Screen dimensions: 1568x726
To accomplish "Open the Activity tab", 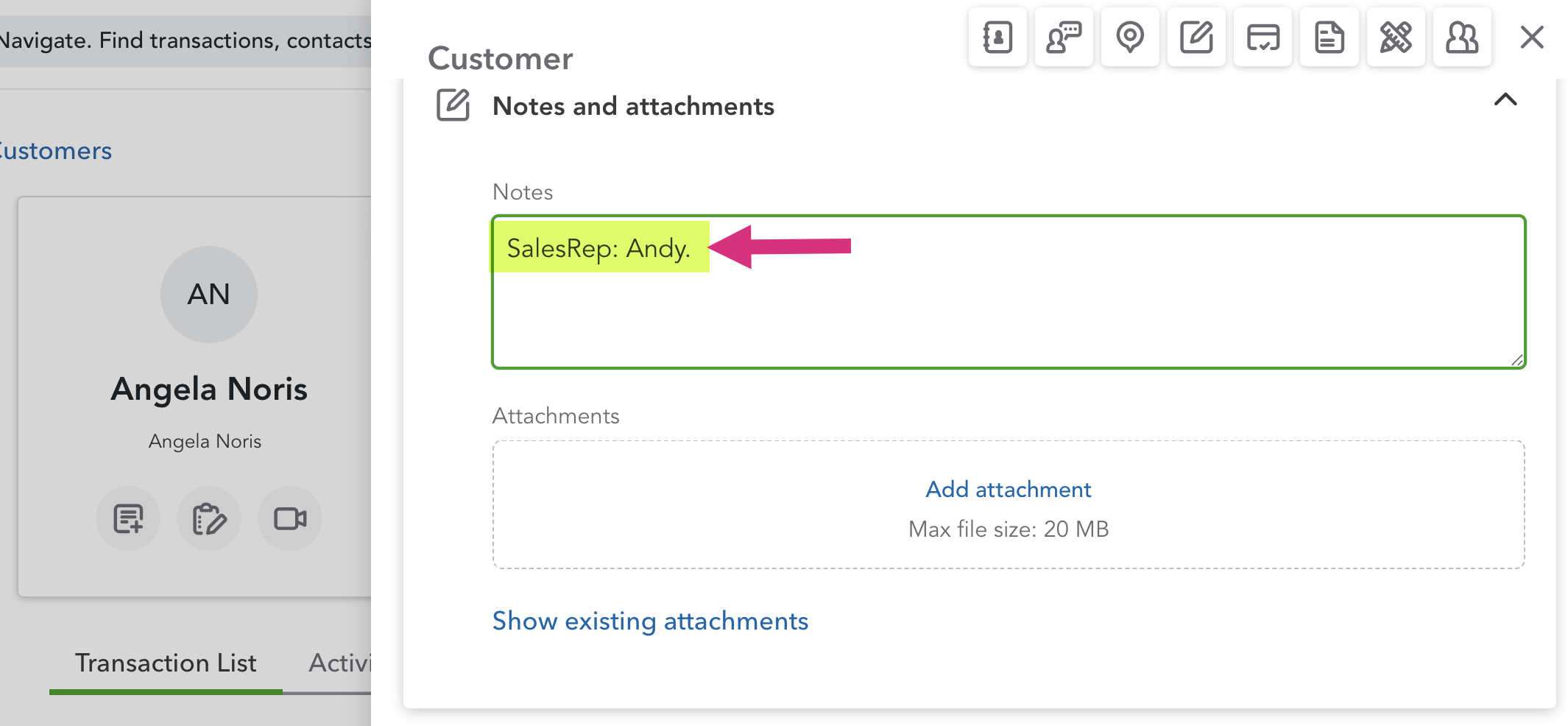I will [x=339, y=663].
